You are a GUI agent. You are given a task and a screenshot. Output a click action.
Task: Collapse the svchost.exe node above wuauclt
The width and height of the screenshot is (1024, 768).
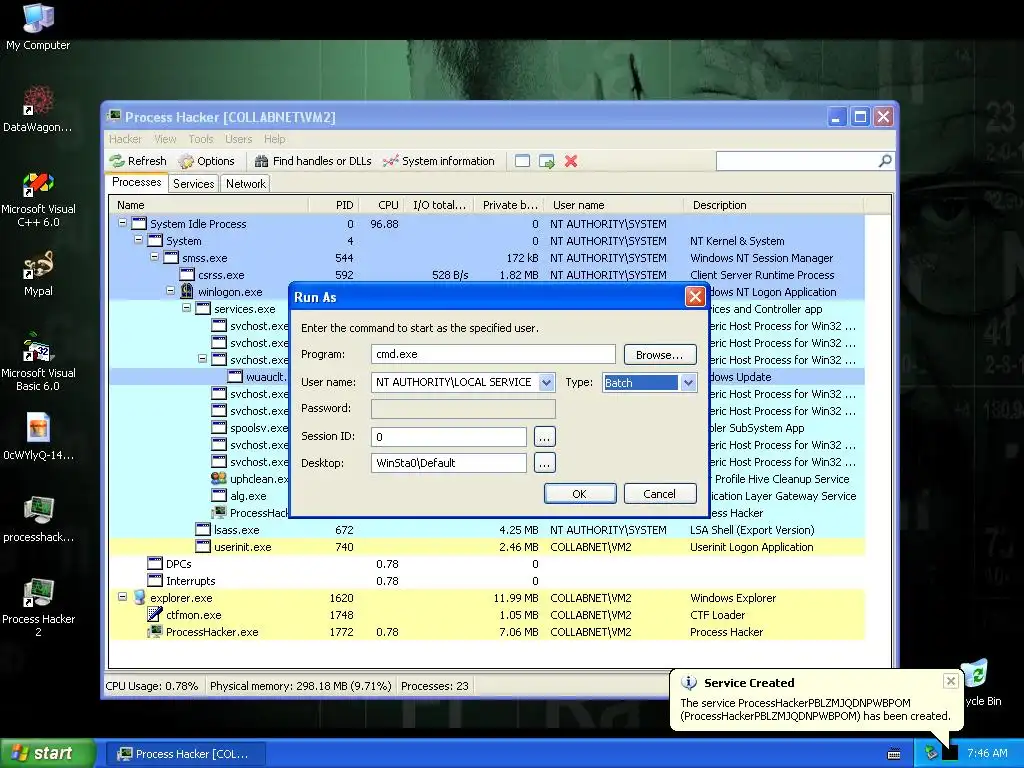(x=202, y=359)
